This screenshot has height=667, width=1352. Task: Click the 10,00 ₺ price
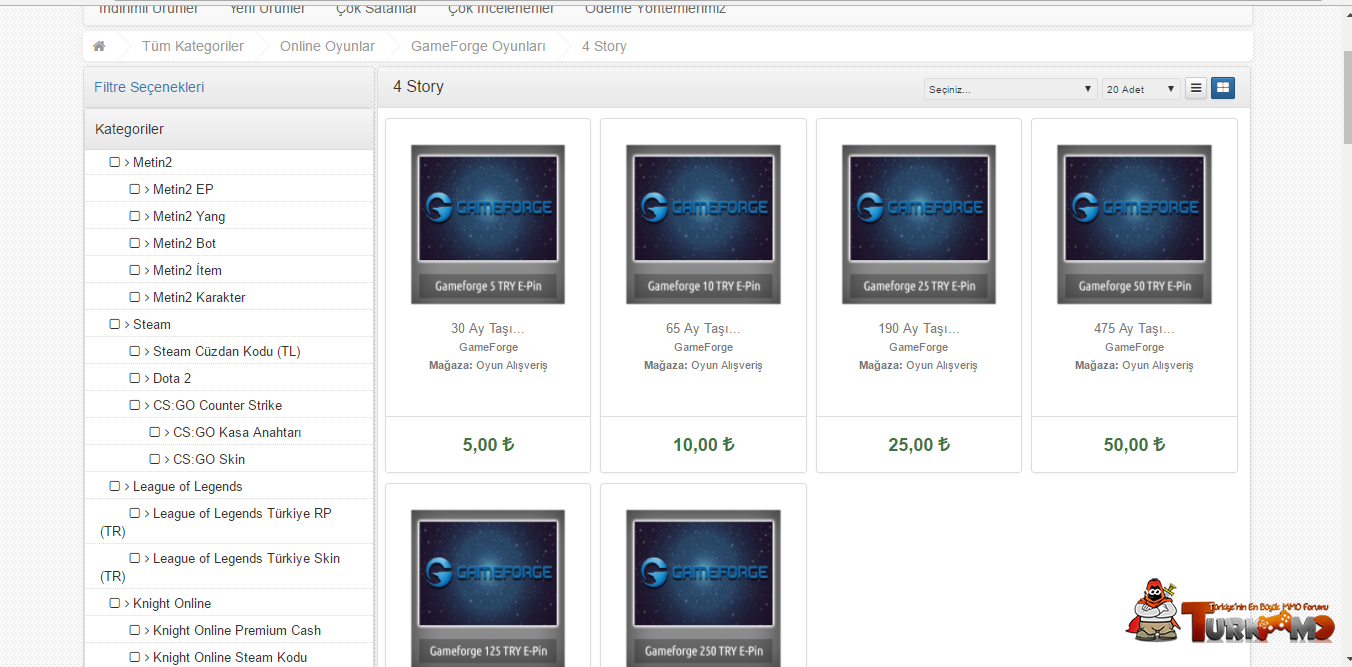(703, 445)
